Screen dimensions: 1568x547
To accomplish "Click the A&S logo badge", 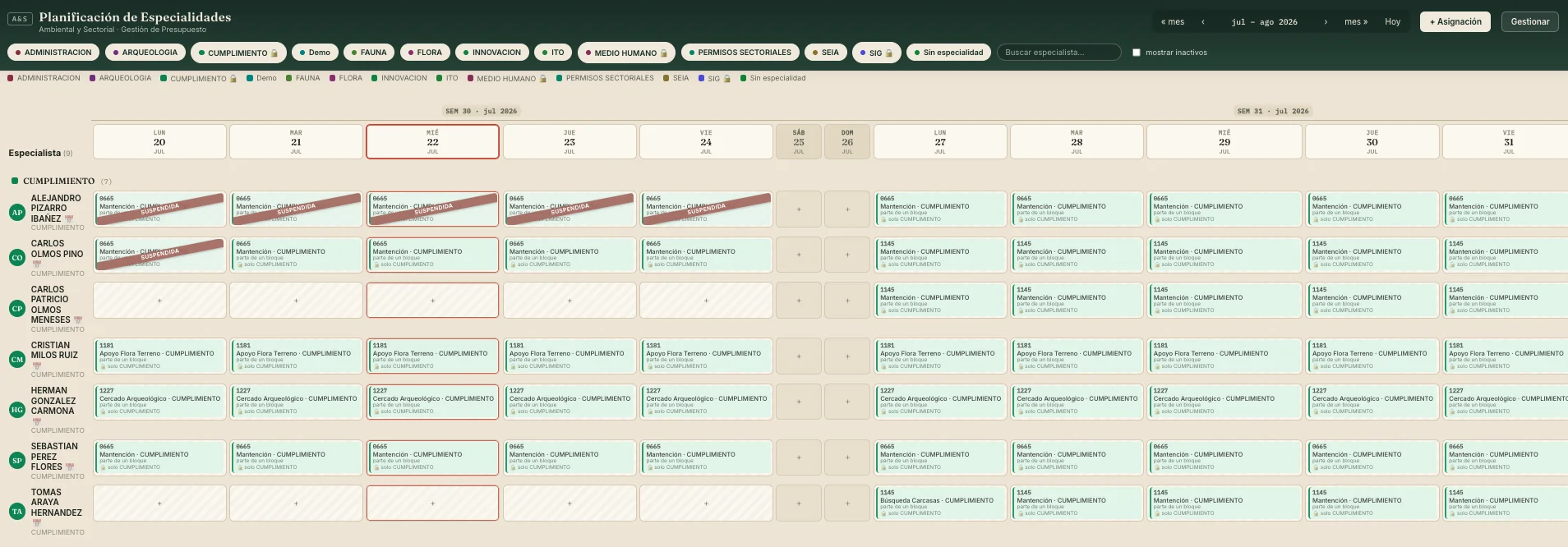I will (x=20, y=19).
